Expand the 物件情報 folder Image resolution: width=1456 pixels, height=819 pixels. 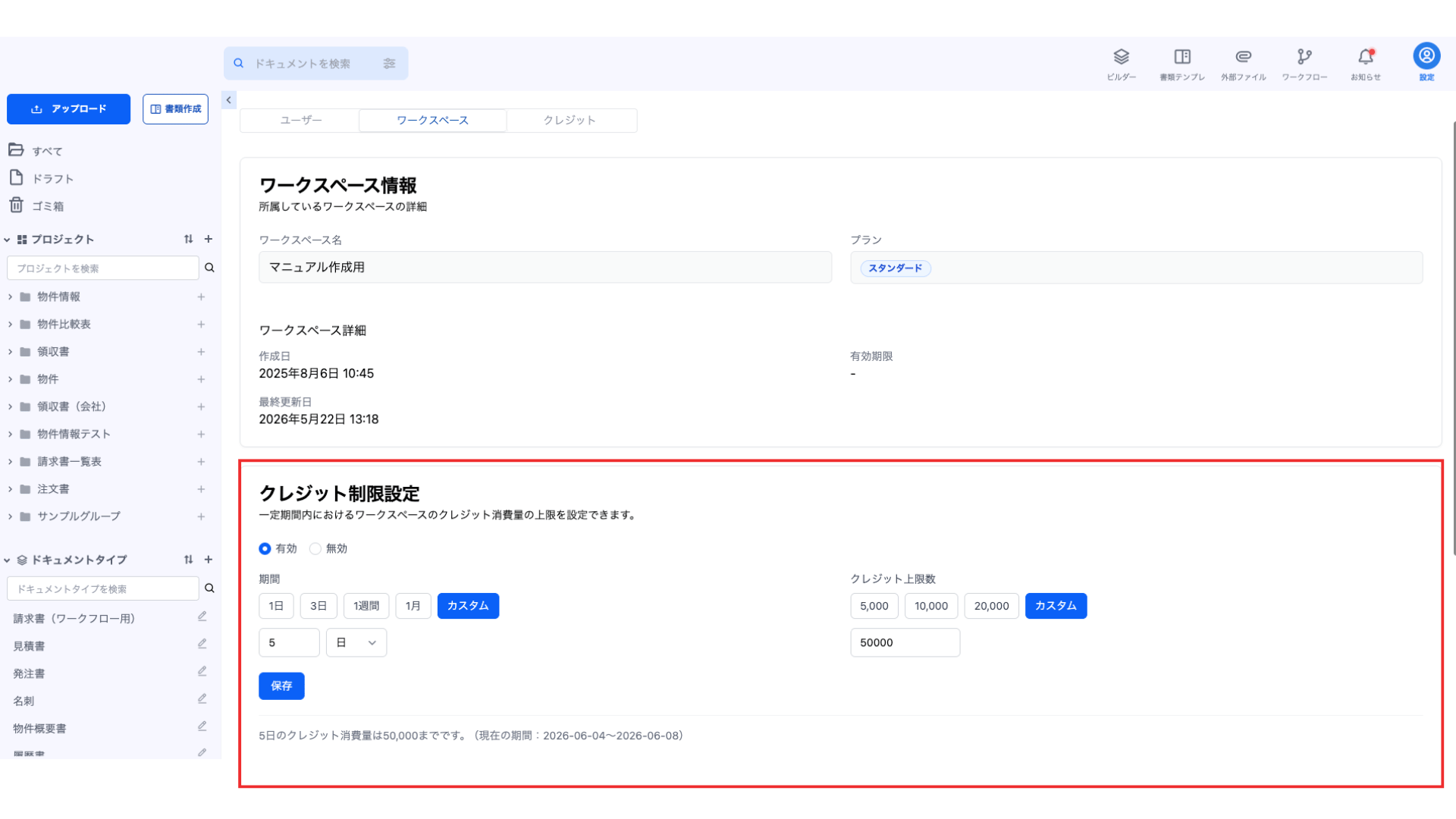tap(10, 297)
